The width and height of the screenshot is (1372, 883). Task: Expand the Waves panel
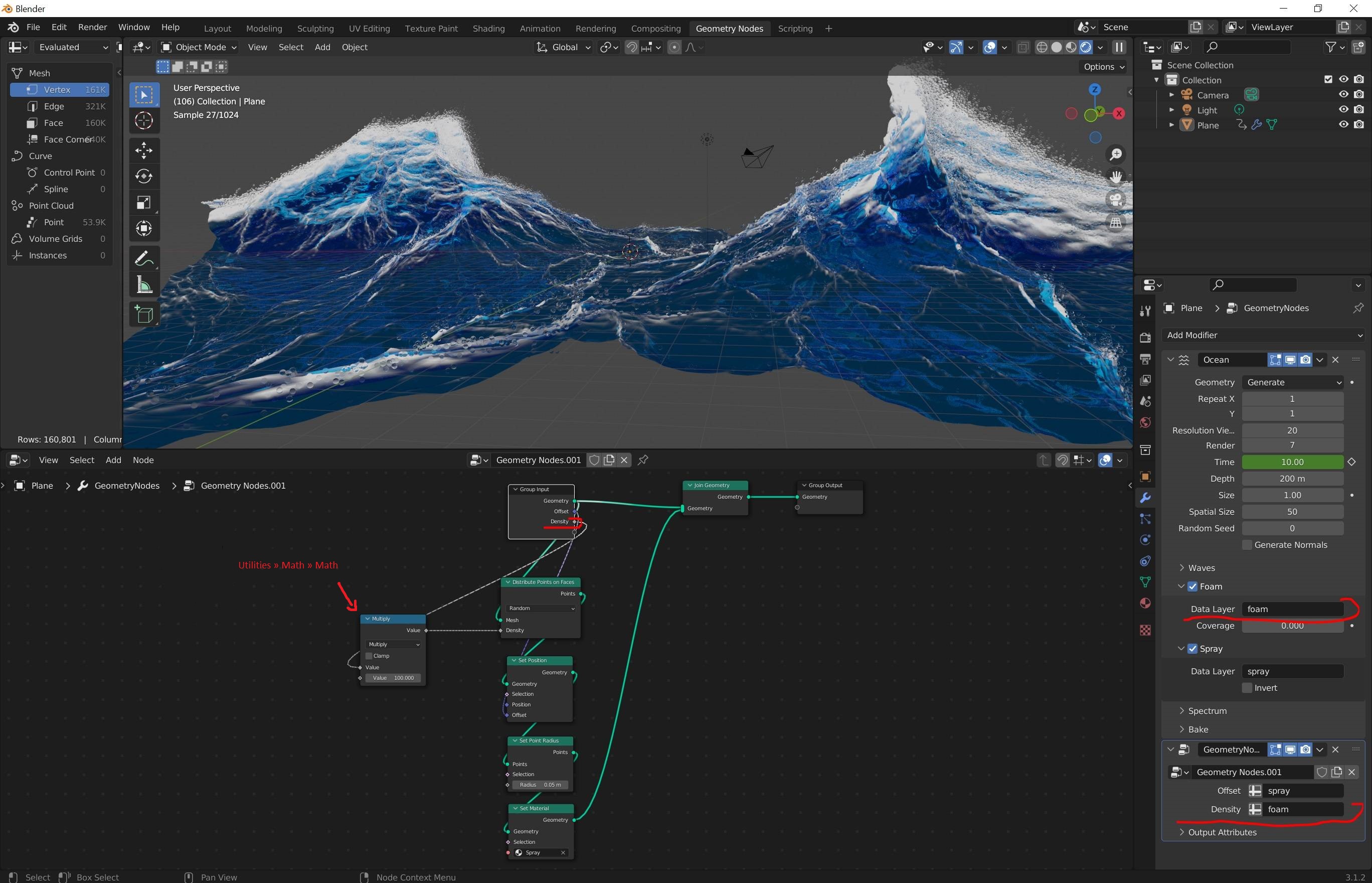point(1201,567)
